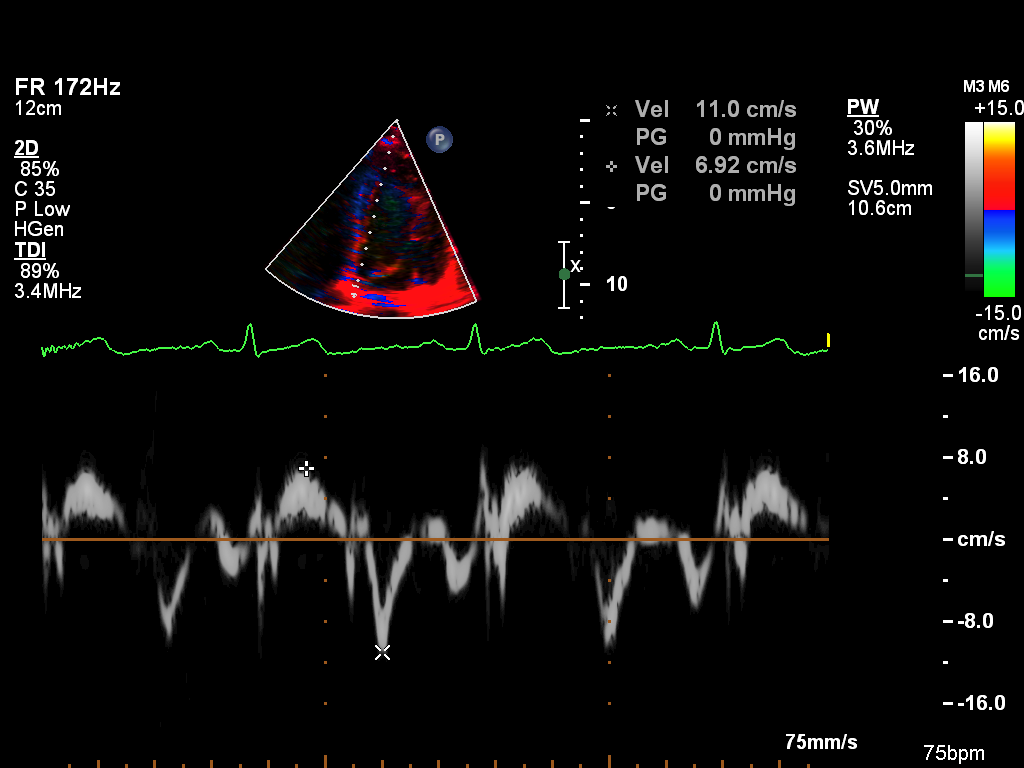Select the plus caliper on the waveform peak
The width and height of the screenshot is (1024, 768).
click(307, 468)
